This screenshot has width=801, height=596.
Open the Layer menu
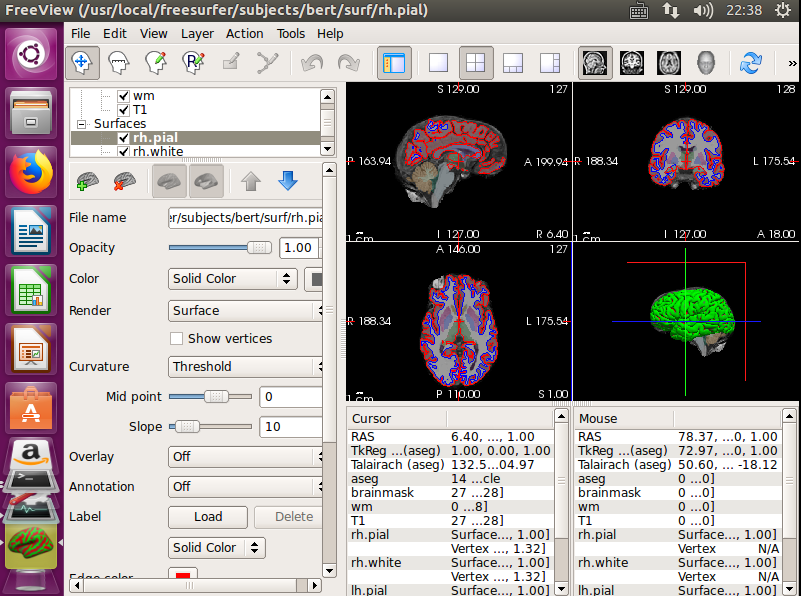(x=197, y=34)
